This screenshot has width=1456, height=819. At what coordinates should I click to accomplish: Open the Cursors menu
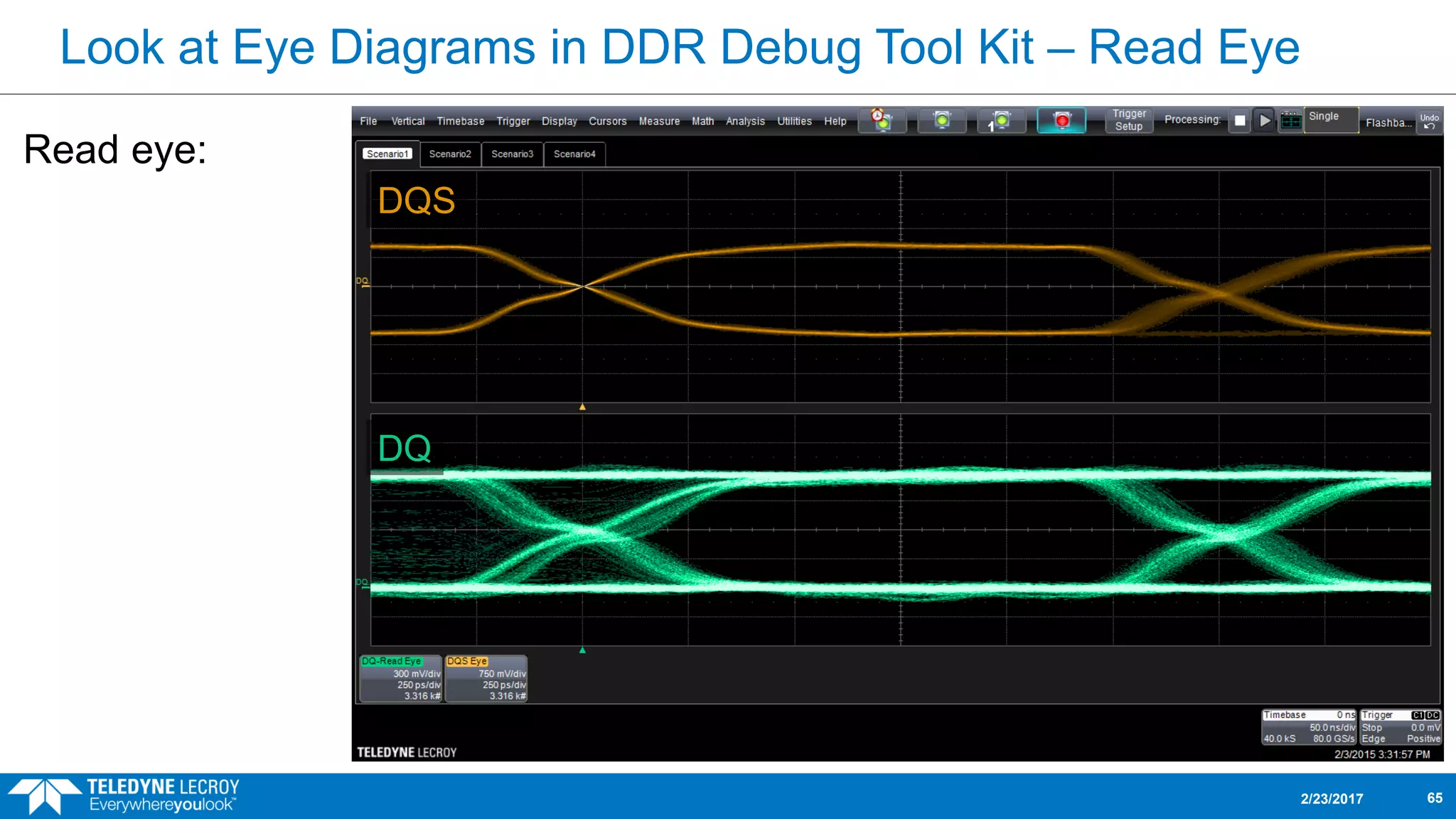[608, 121]
